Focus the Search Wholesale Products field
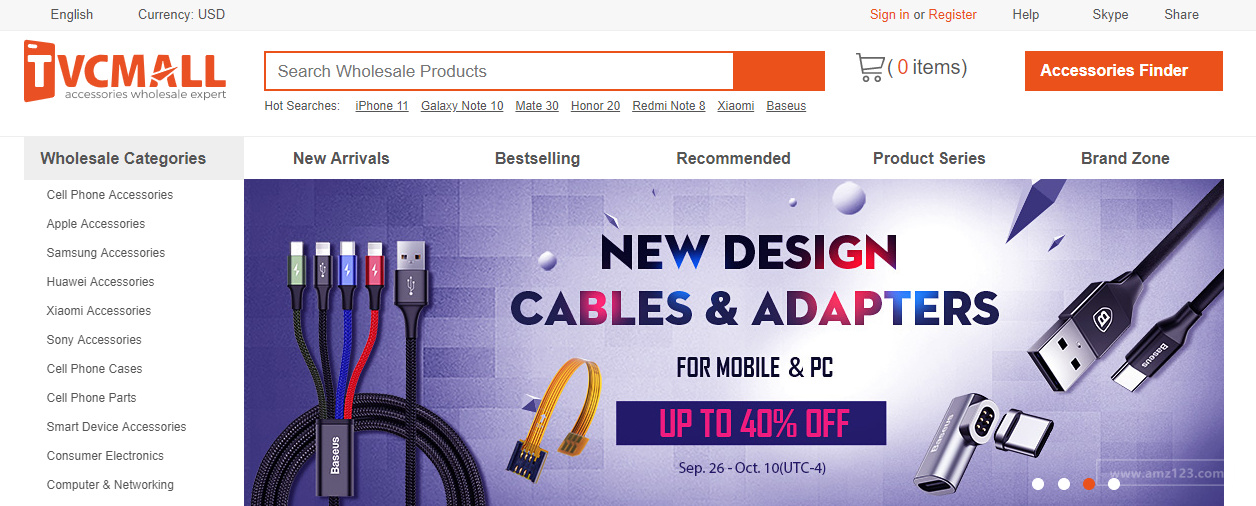The height and width of the screenshot is (506, 1256). (499, 71)
